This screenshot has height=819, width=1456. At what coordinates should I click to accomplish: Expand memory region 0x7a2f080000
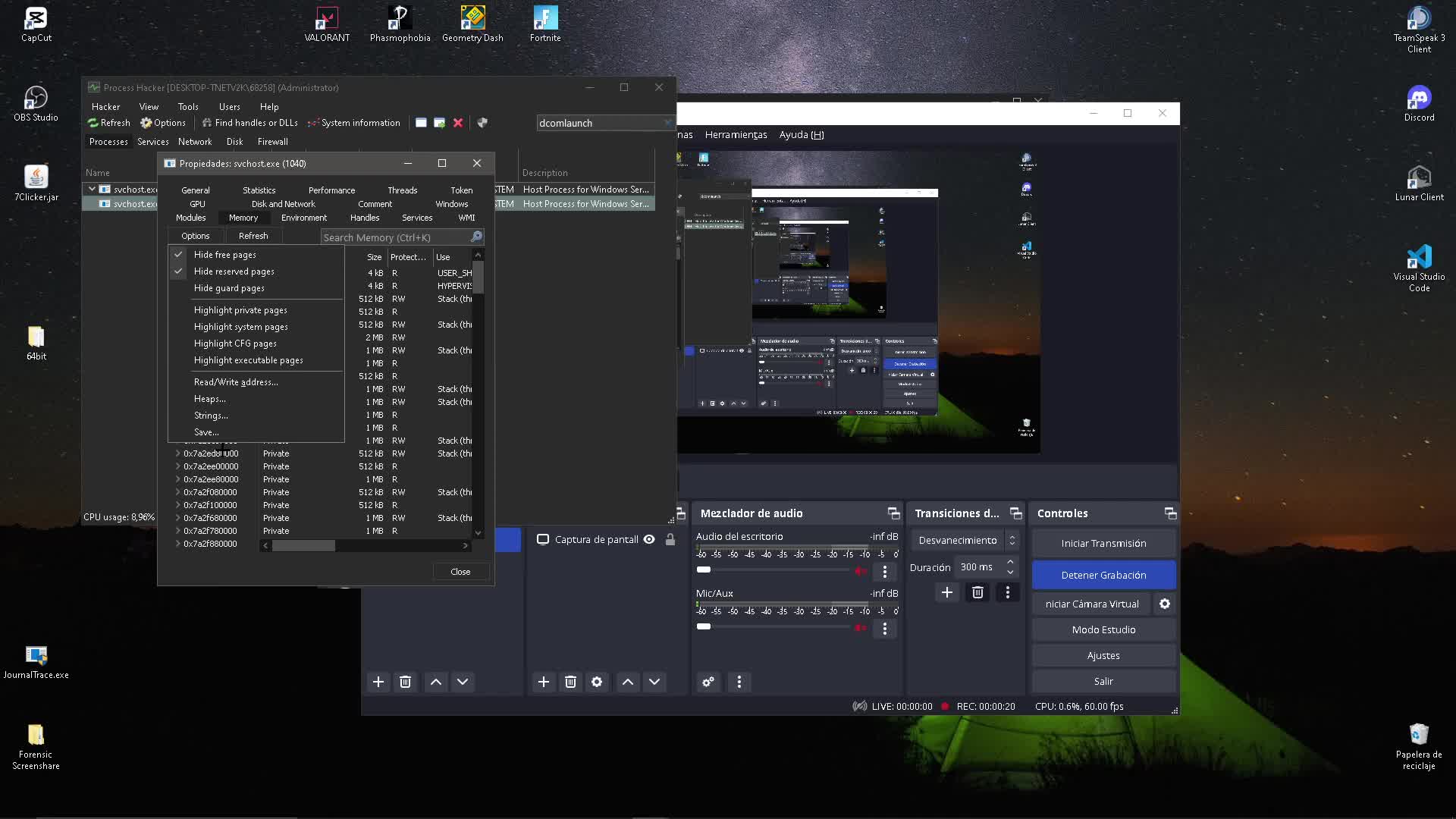click(177, 492)
